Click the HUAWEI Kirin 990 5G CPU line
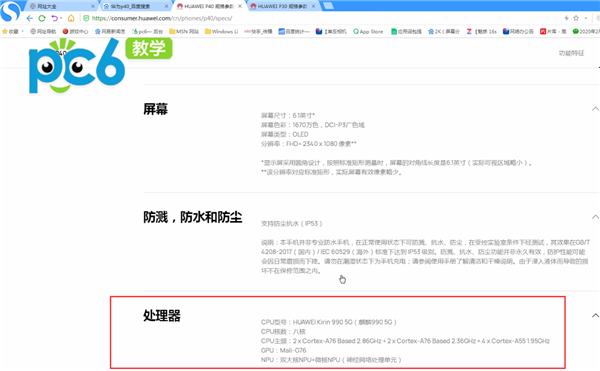The width and height of the screenshot is (600, 371). (x=329, y=322)
